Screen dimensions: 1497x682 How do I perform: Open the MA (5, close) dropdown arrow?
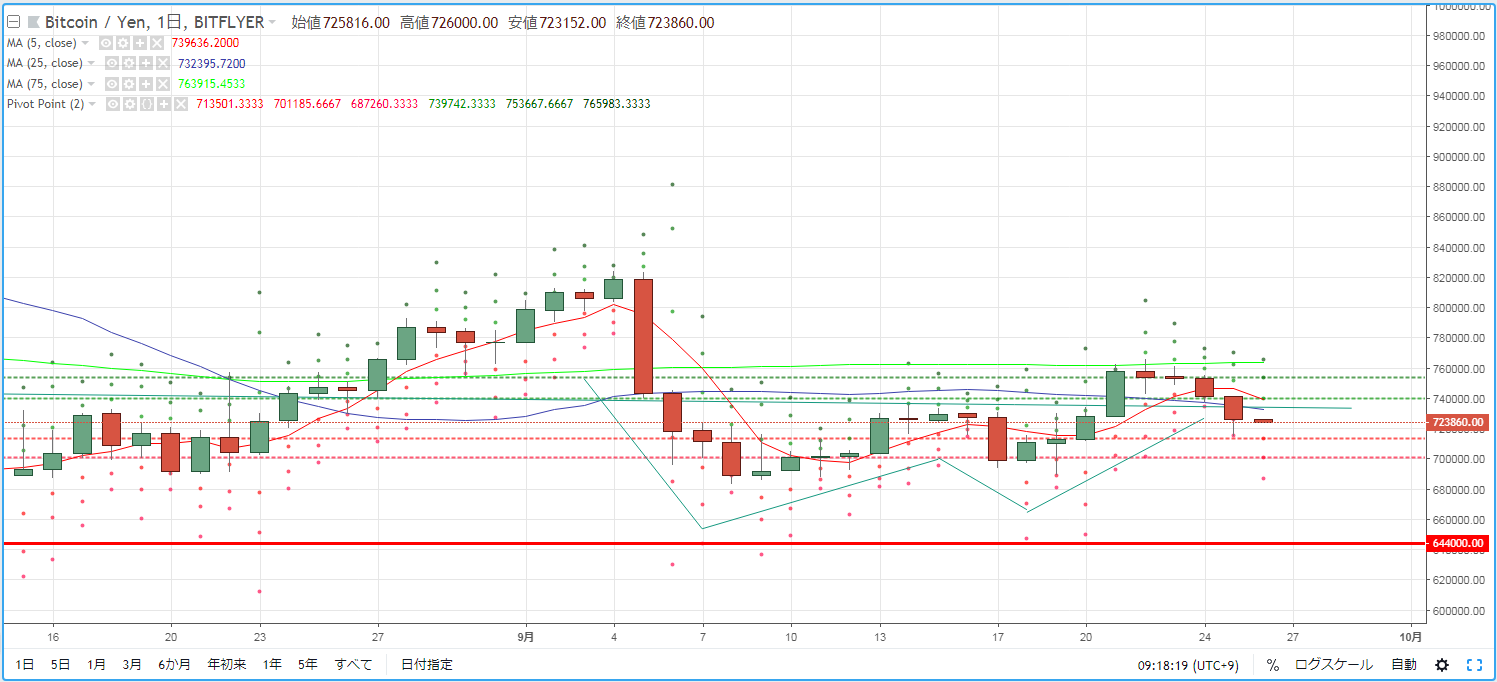click(85, 43)
